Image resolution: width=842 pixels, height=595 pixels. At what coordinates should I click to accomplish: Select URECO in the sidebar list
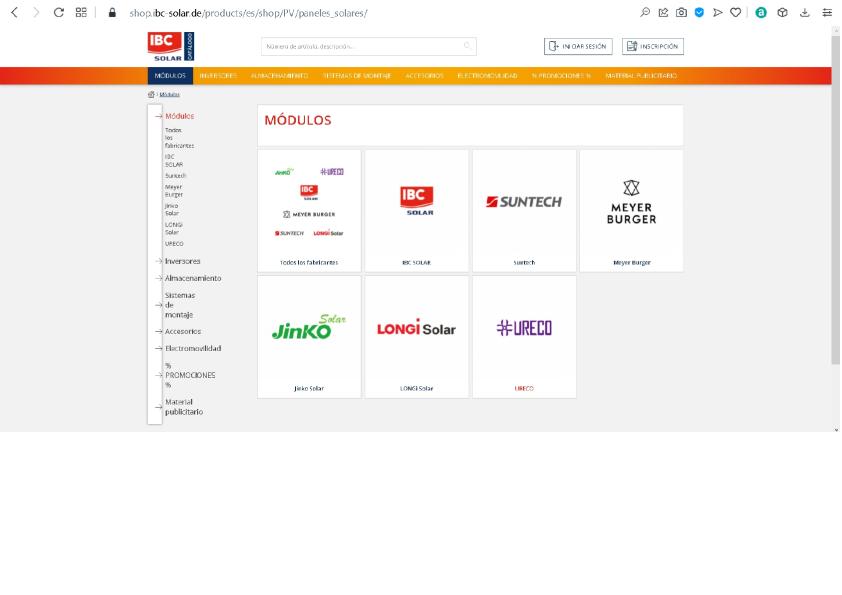(174, 244)
